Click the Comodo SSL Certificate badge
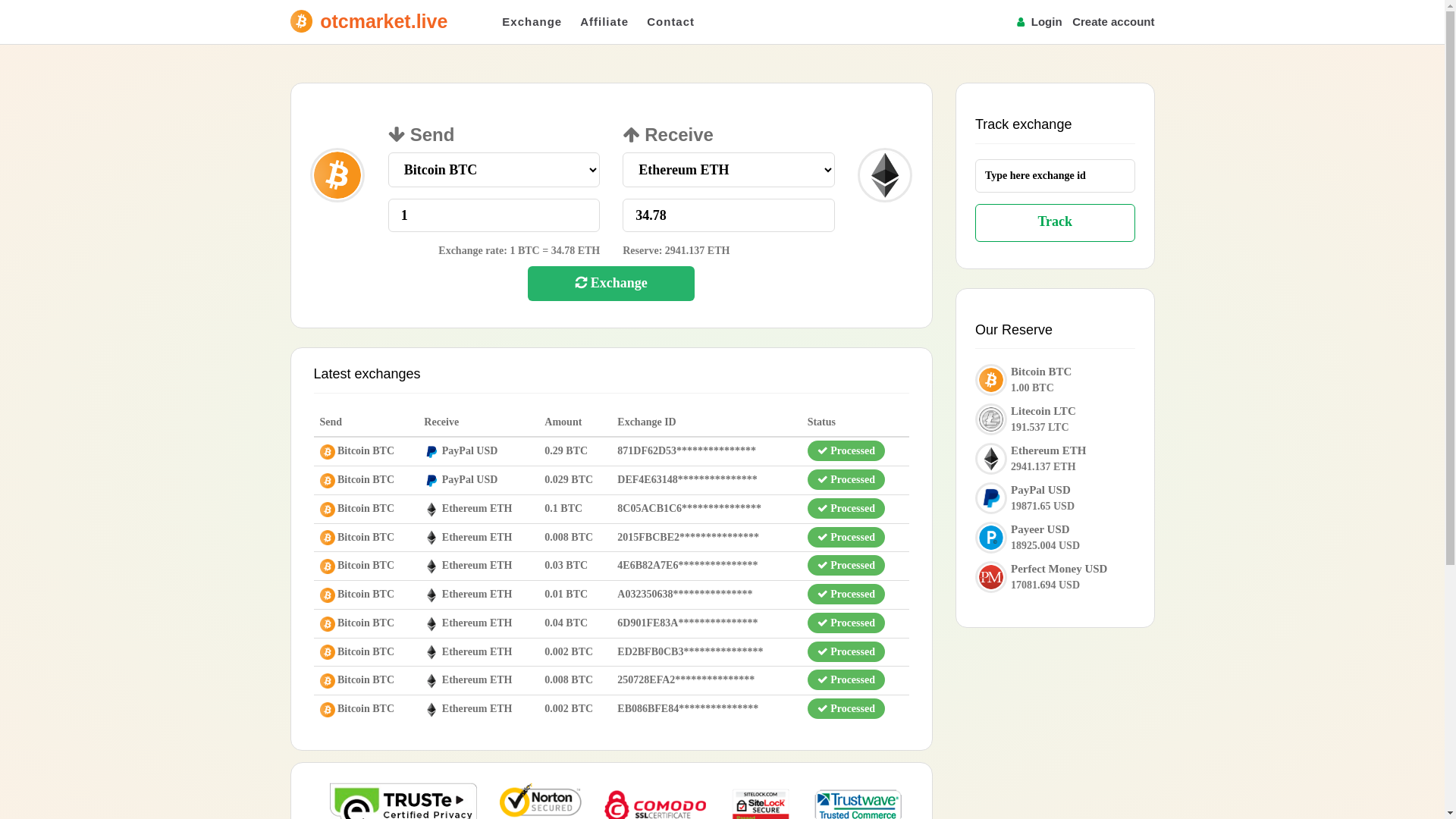 coord(656,804)
